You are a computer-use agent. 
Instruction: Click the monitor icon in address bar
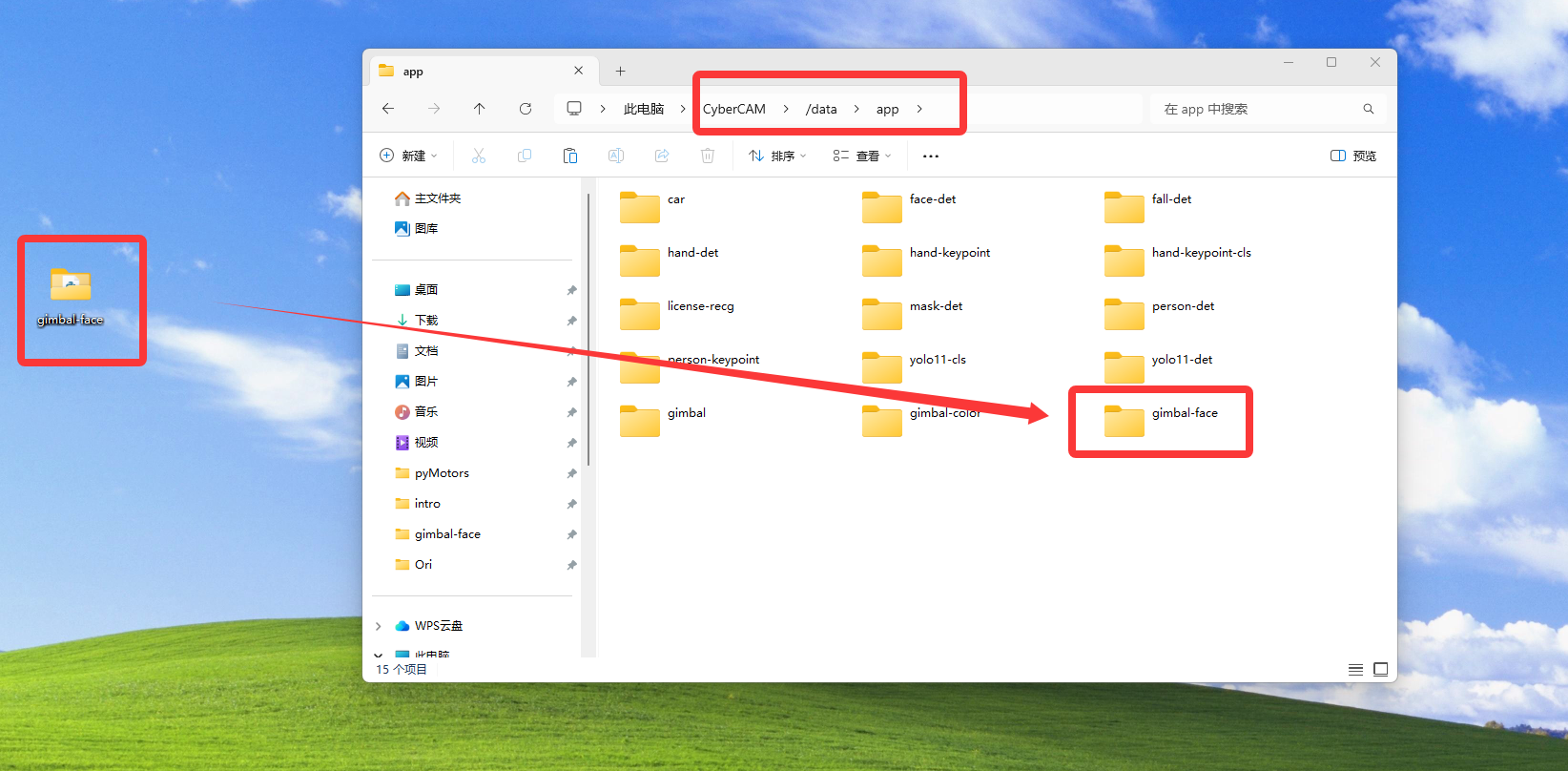click(x=574, y=109)
